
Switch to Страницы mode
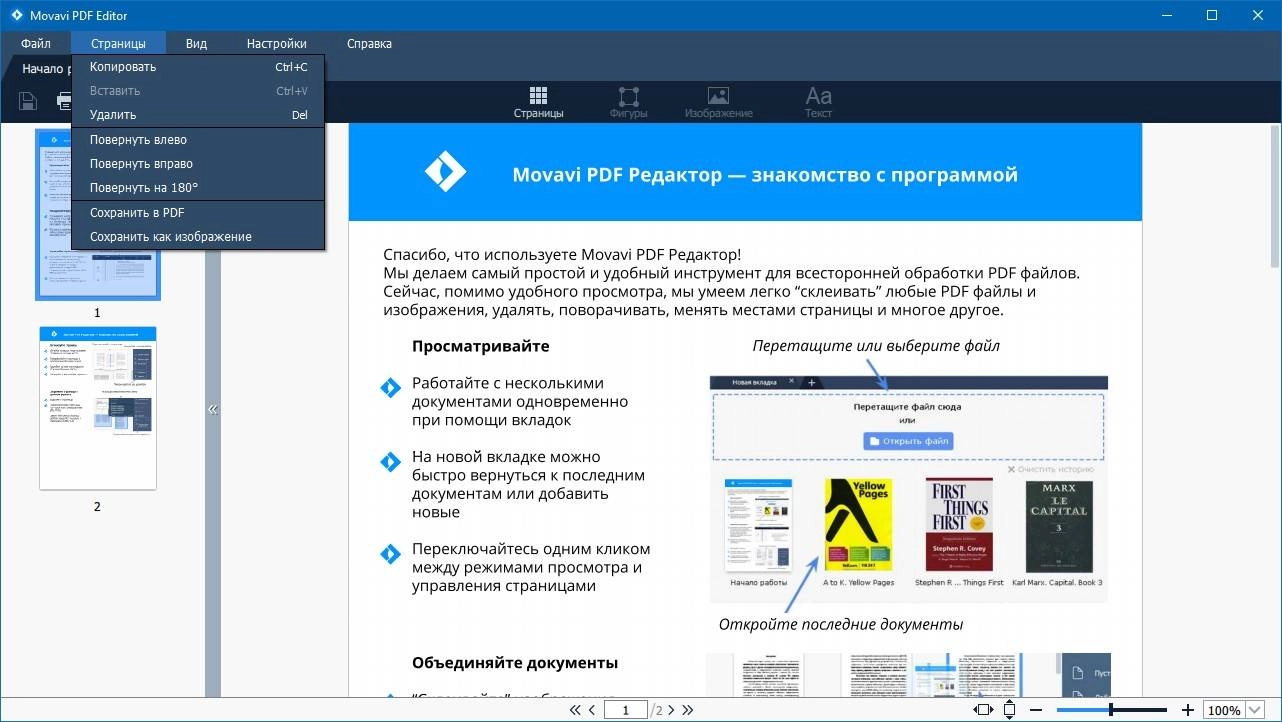pos(538,102)
